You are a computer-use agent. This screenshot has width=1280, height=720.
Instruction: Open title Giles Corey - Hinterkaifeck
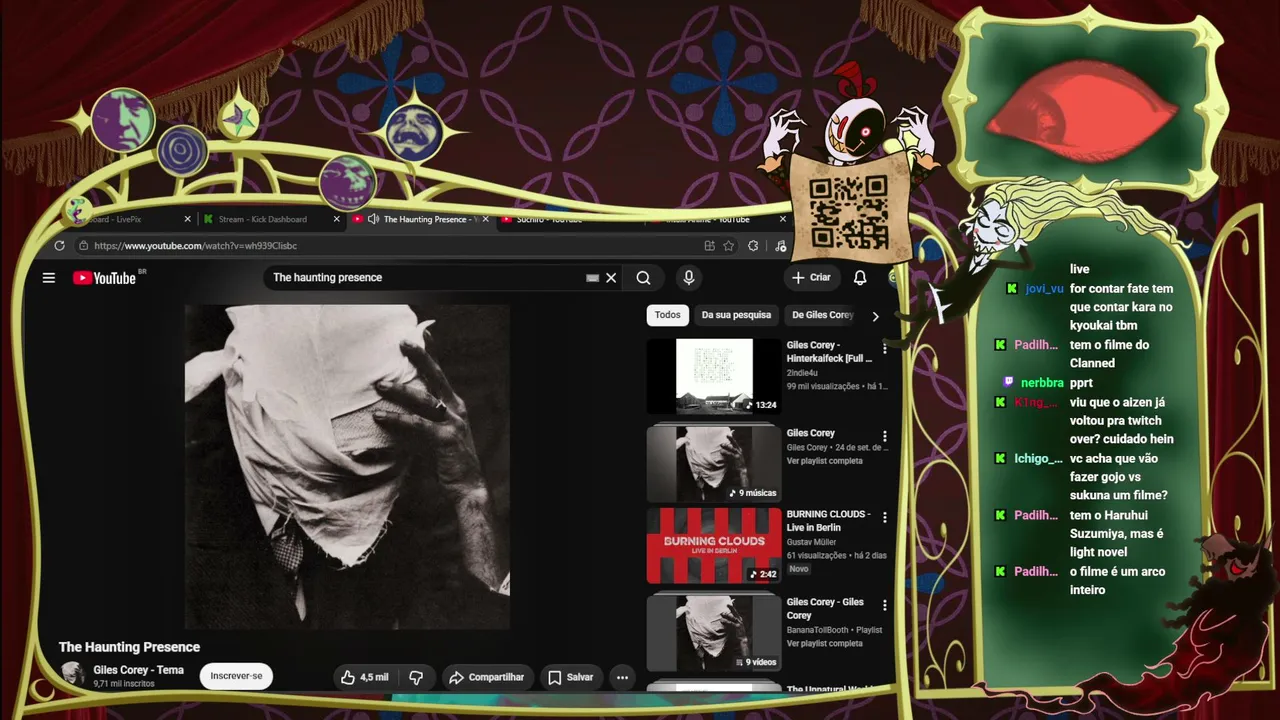pyautogui.click(x=829, y=352)
